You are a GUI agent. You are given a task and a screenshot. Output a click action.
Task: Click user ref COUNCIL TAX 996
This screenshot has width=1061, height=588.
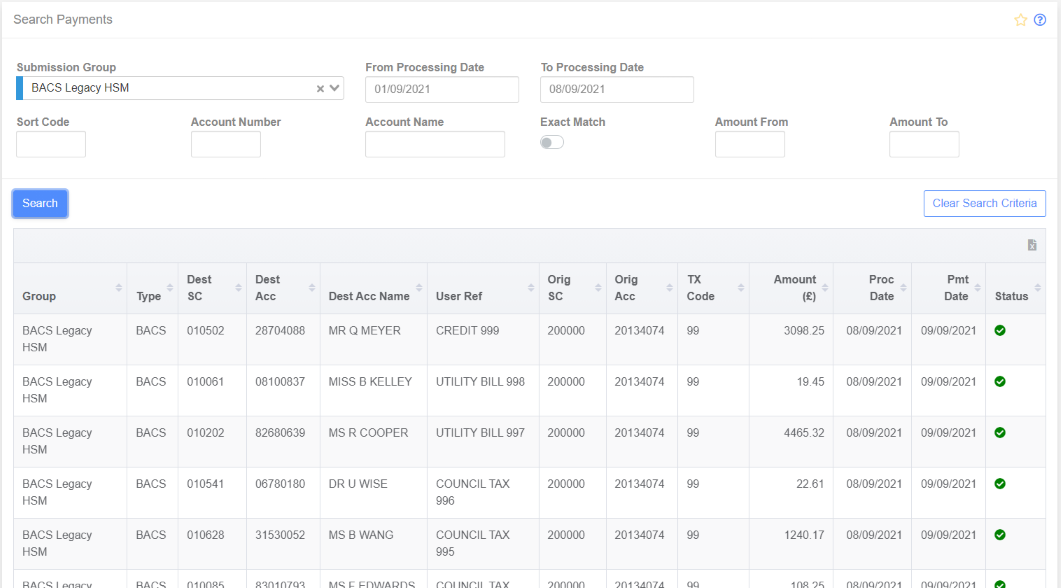pos(472,492)
